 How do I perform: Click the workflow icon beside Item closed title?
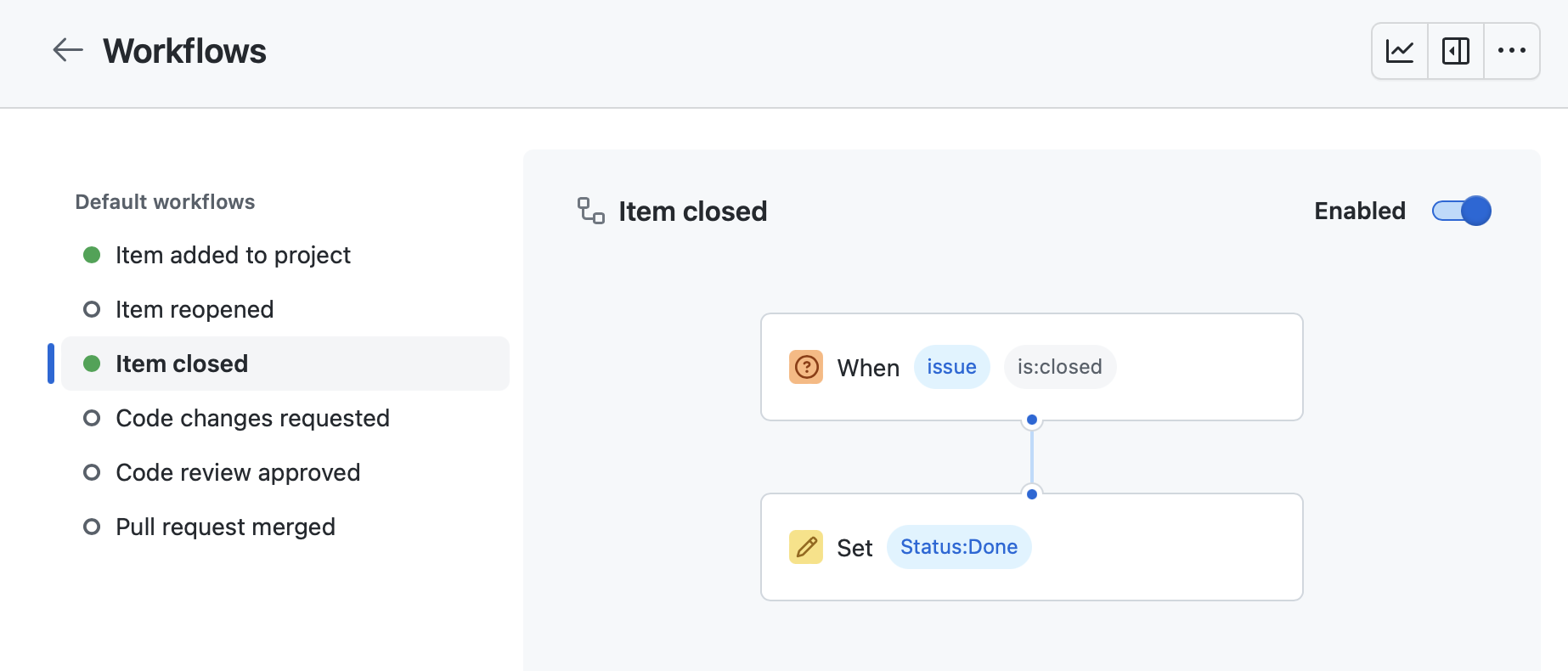pos(590,211)
